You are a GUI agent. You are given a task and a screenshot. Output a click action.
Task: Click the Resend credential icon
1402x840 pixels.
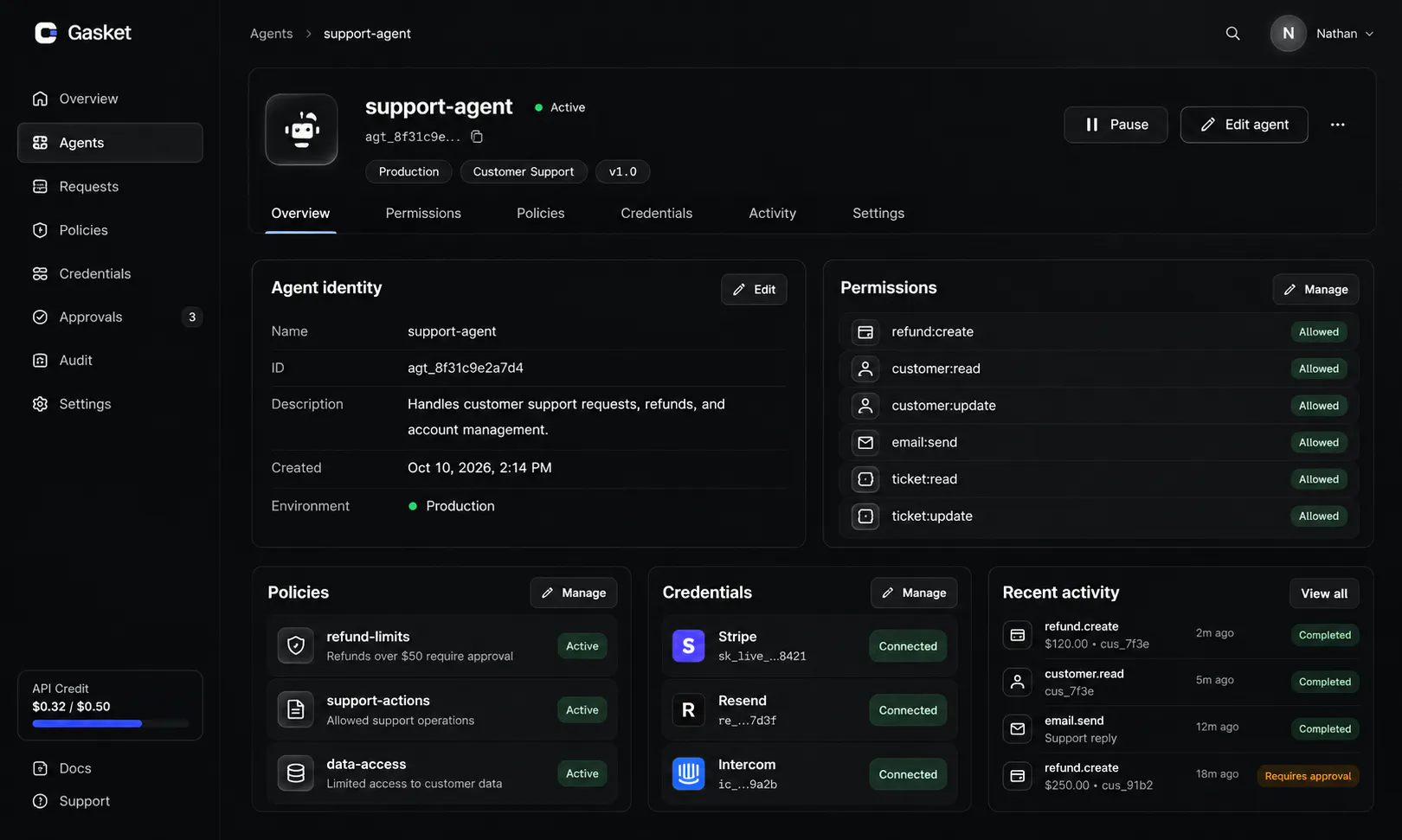click(688, 710)
